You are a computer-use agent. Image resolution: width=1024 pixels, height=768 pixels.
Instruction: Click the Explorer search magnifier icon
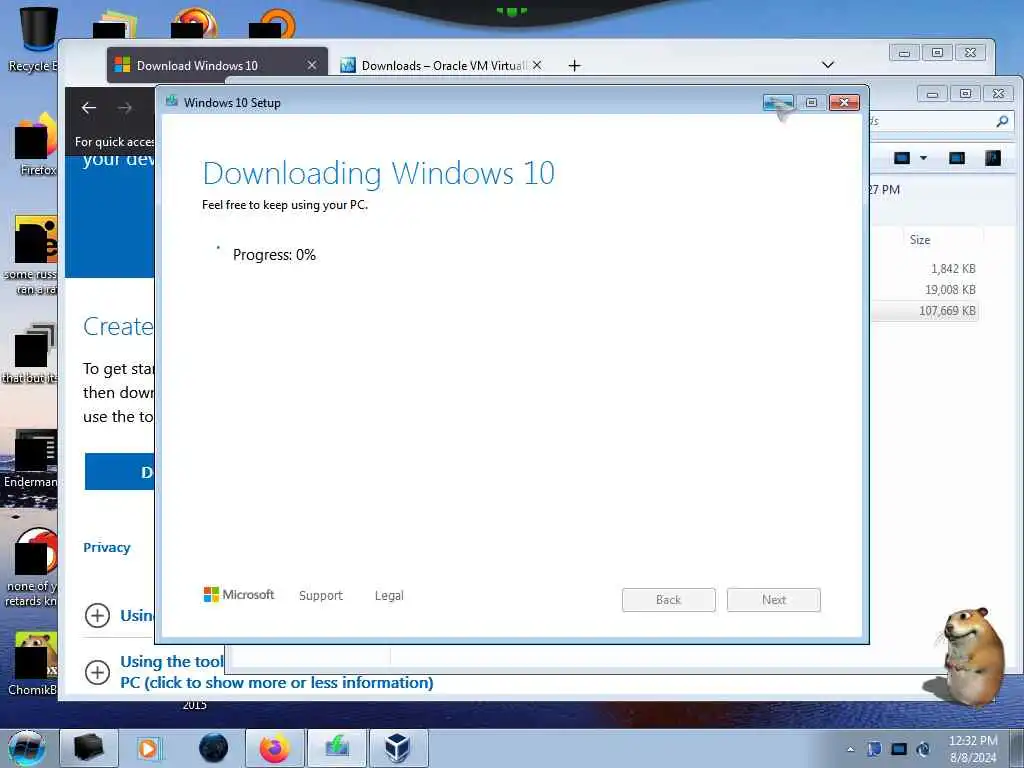(x=1002, y=121)
